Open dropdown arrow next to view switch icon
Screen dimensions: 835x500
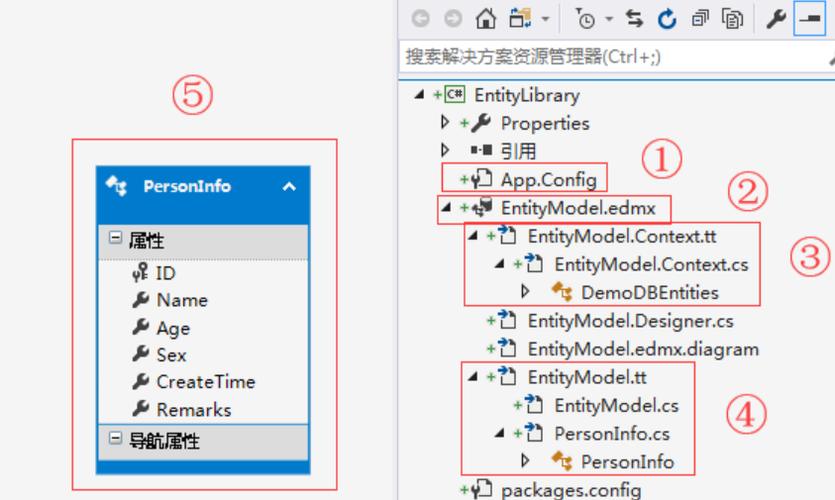tap(545, 19)
